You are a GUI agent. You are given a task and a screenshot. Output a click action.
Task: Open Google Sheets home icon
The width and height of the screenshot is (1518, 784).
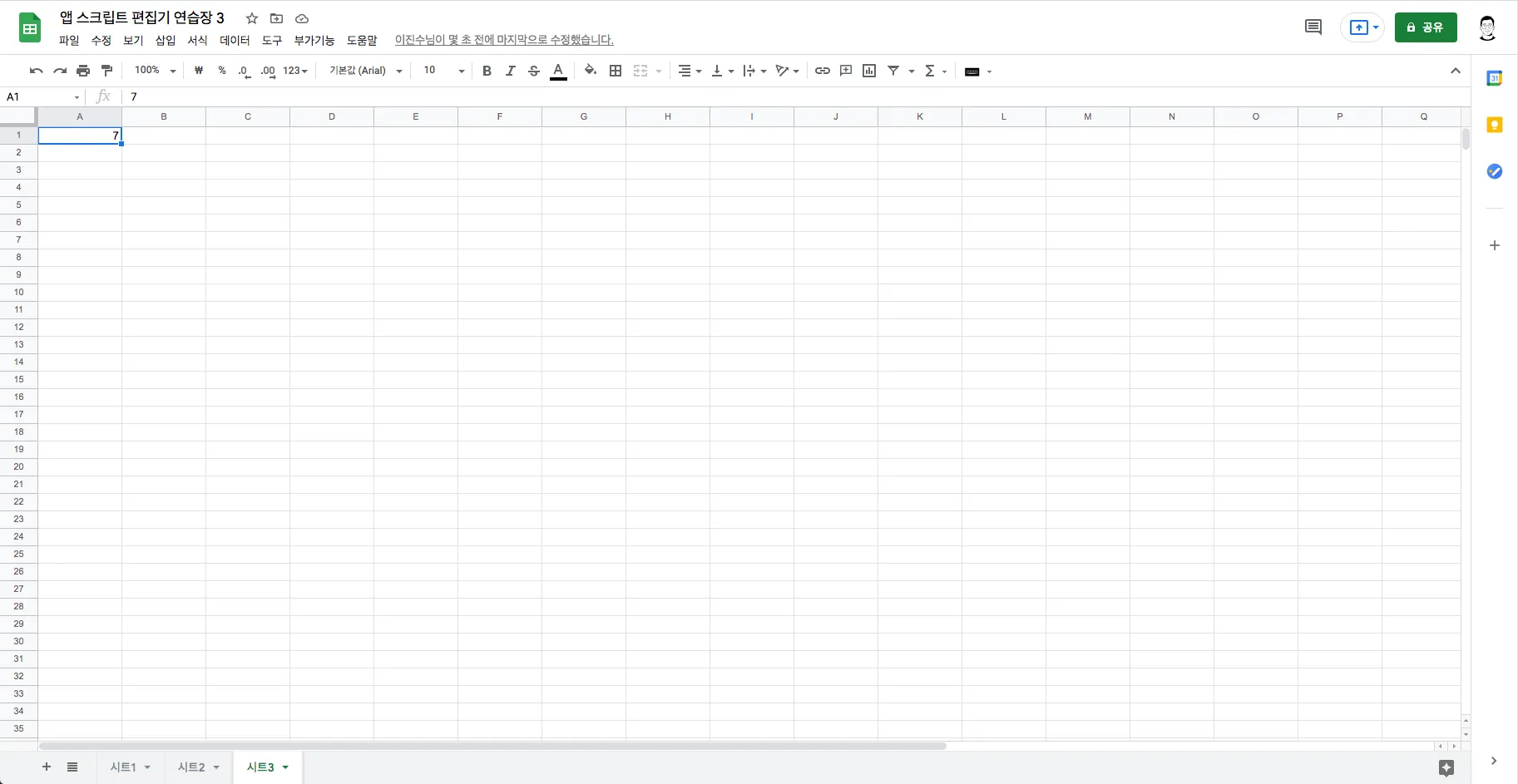coord(30,27)
